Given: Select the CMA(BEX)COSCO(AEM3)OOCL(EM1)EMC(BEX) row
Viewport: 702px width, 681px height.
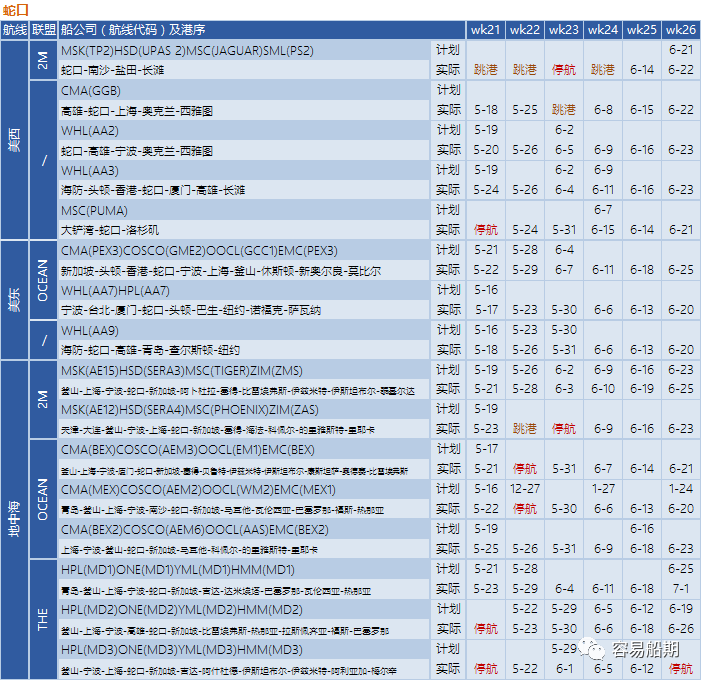Looking at the screenshot, I should 244,450.
